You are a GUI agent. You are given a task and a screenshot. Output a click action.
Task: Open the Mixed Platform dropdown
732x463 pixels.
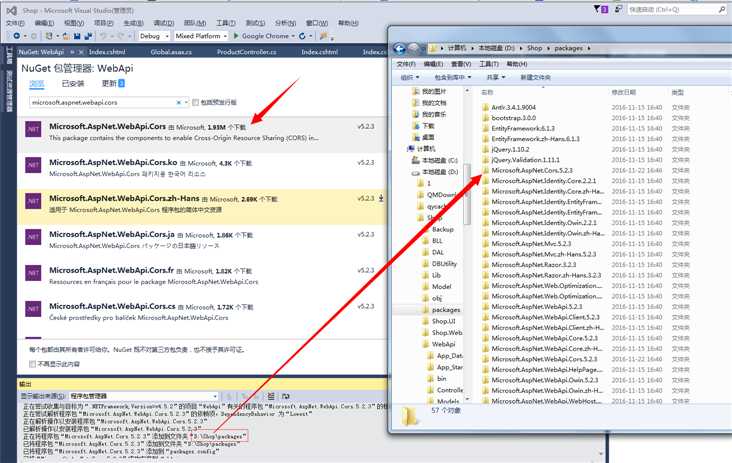[201, 36]
